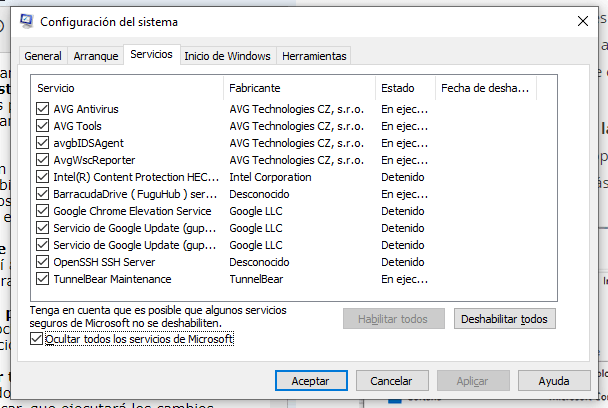Disable the TunnelBear Maintenance checkbox
Viewport: 608px width, 408px height.
(x=42, y=279)
